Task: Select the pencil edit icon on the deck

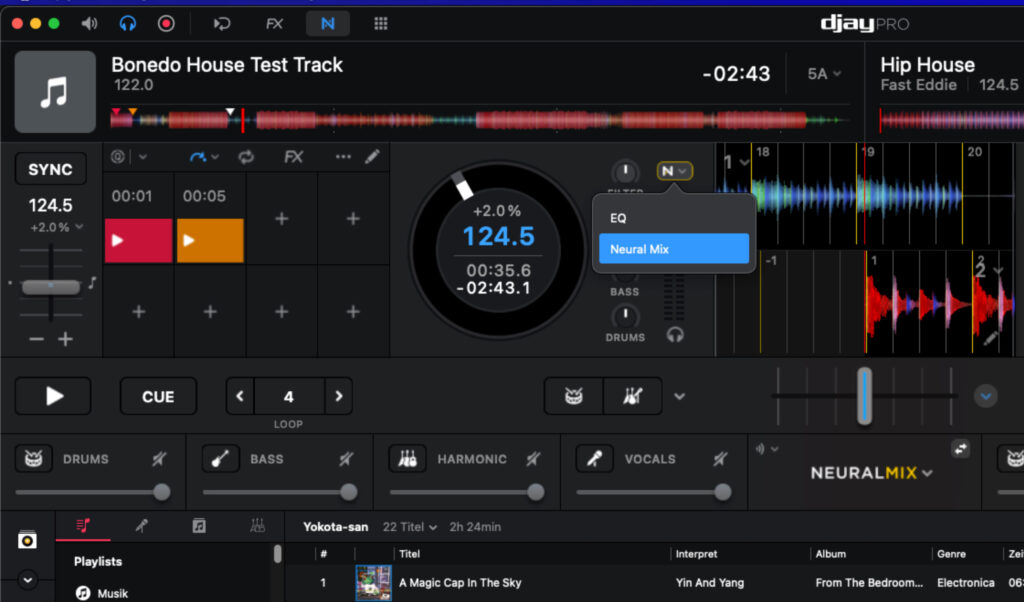Action: click(371, 156)
